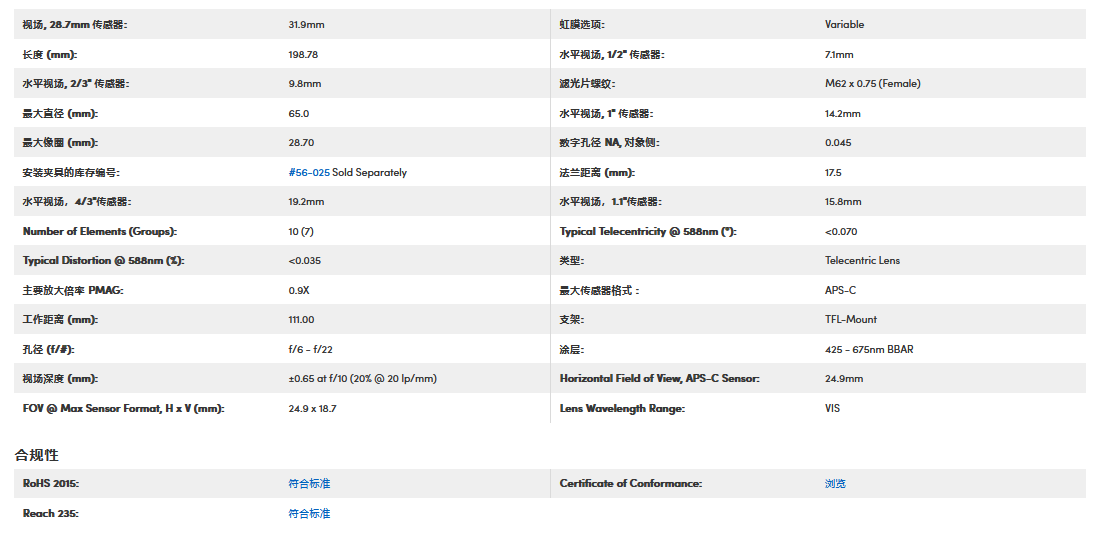Select the f/6 - f/22 aperture value
This screenshot has height=543, width=1094.
(x=313, y=350)
